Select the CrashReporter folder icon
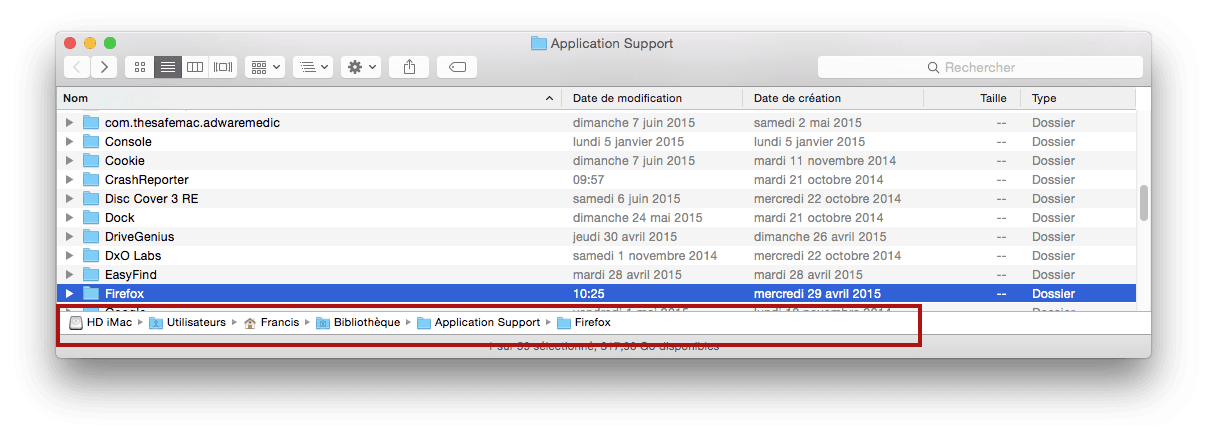The width and height of the screenshot is (1207, 438). coord(91,180)
